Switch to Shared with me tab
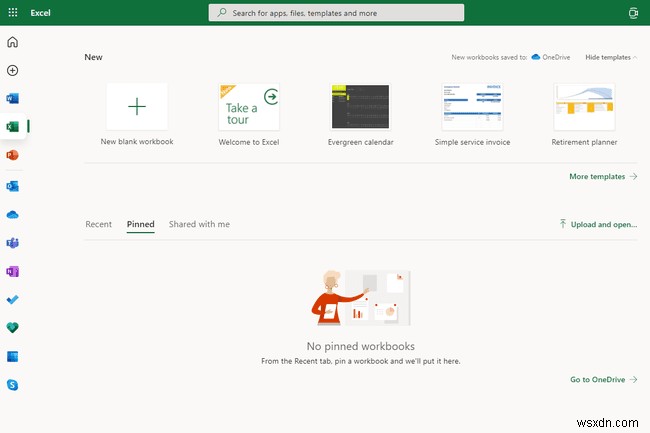Screen dimensions: 650x433 coord(199,224)
